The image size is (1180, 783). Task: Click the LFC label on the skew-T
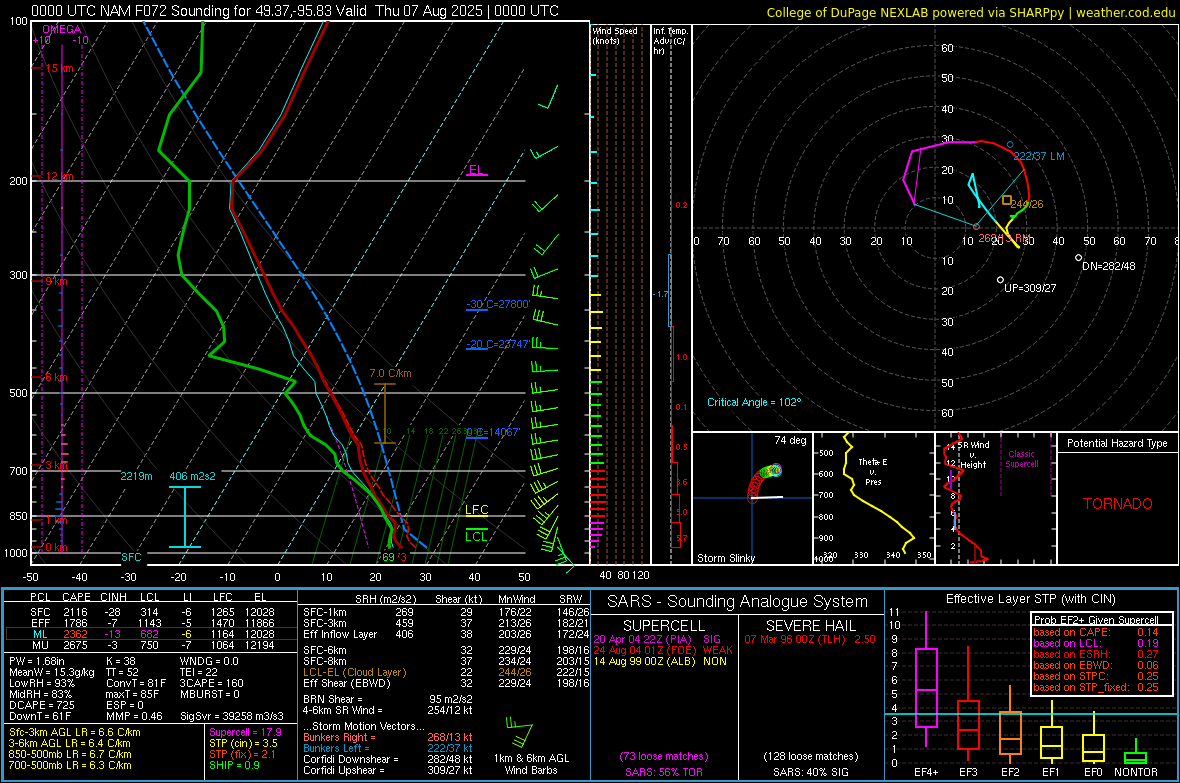click(x=476, y=510)
